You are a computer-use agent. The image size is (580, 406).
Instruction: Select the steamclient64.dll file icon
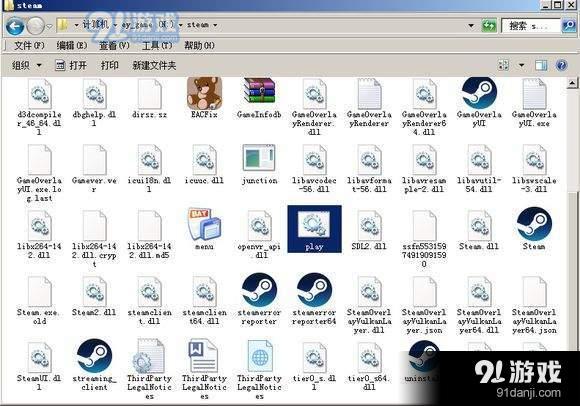tap(204, 291)
